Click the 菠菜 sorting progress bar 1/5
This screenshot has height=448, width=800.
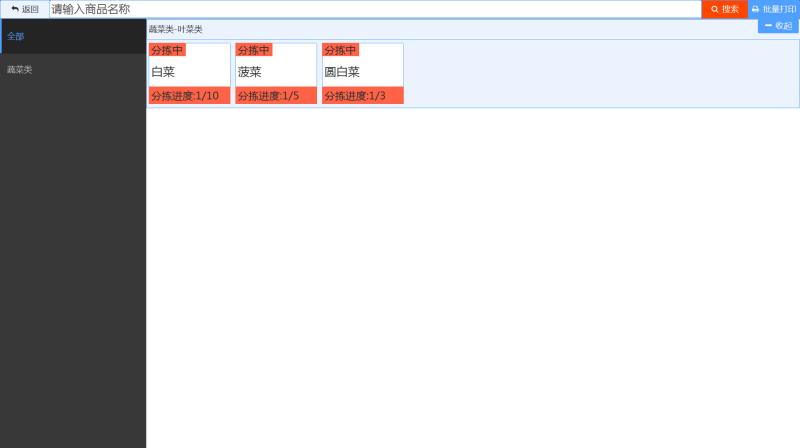[x=276, y=96]
